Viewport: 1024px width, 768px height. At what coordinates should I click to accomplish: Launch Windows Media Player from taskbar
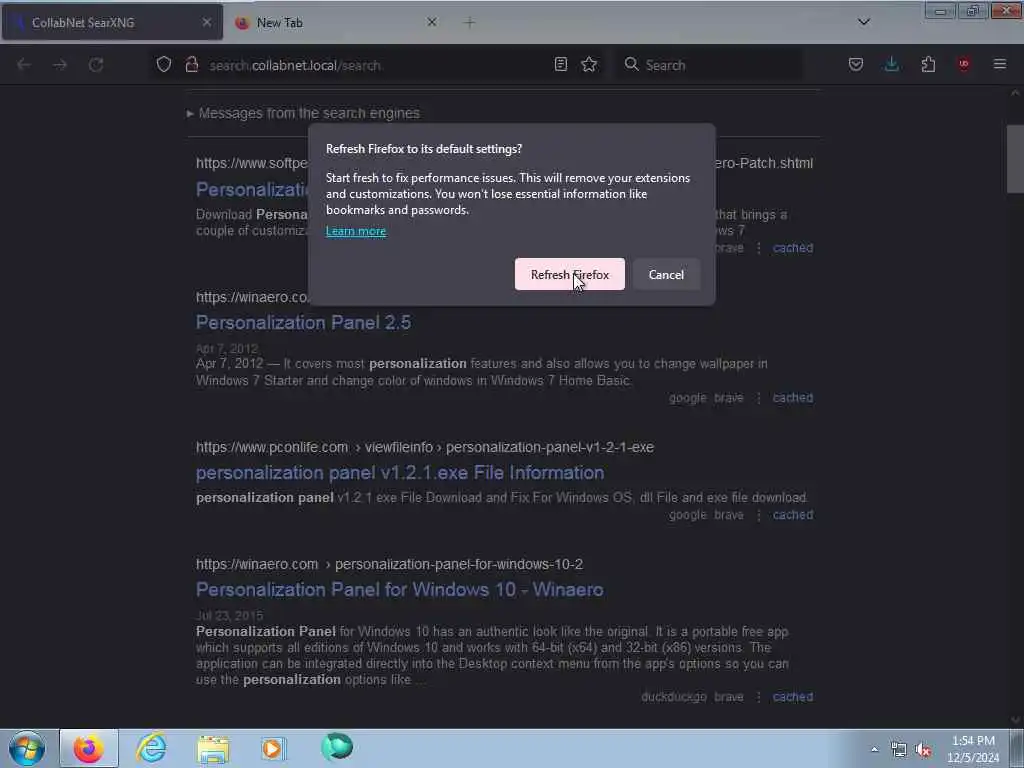[x=273, y=749]
